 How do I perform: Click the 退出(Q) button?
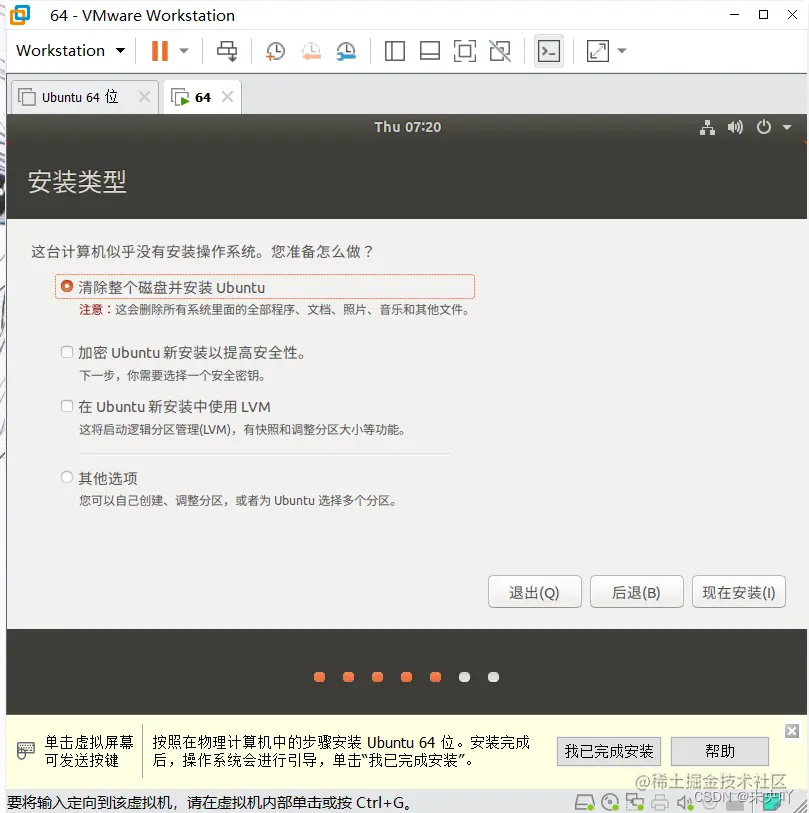(535, 592)
